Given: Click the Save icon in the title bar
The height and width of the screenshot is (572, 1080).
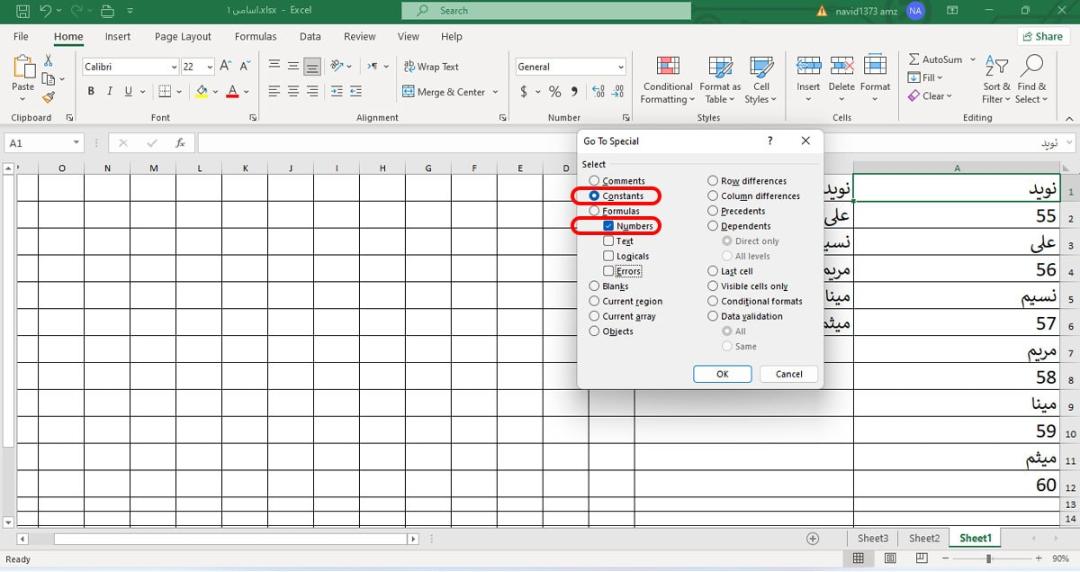Looking at the screenshot, I should 23,10.
